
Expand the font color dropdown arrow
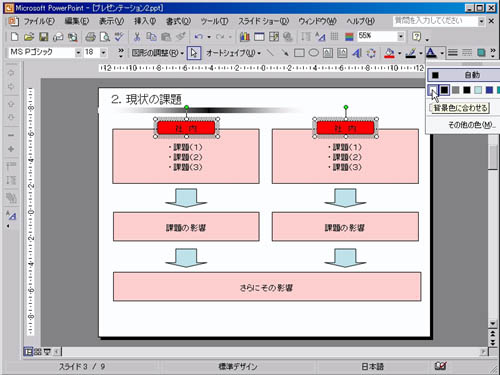click(442, 53)
